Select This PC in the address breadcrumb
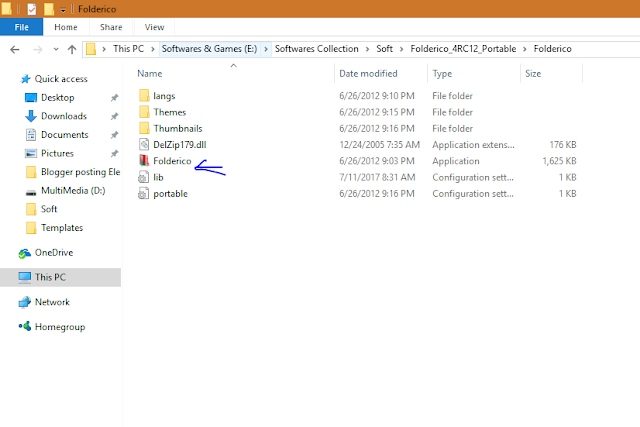Viewport: 640px width, 427px height. pos(128,49)
